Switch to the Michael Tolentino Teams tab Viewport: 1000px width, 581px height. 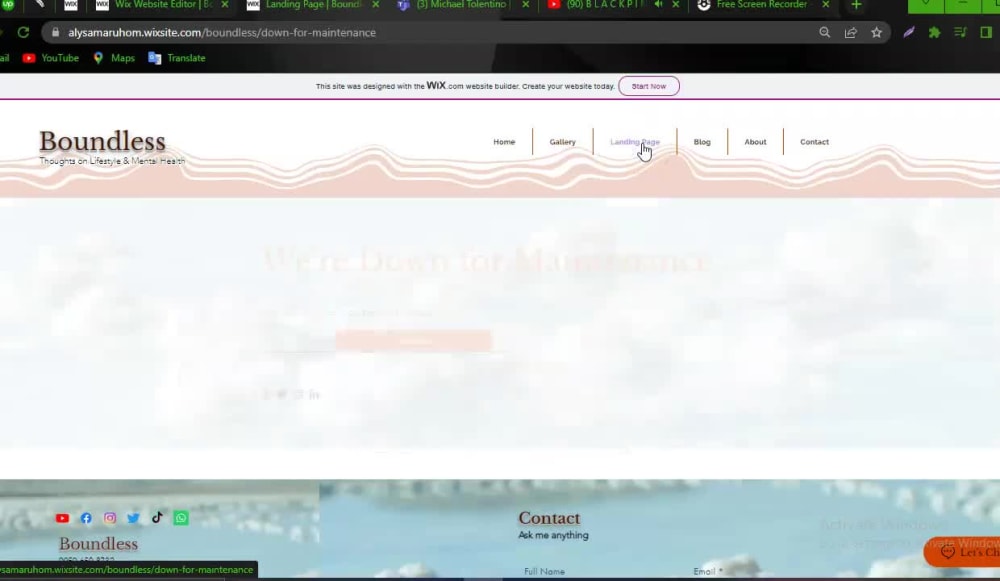click(460, 4)
